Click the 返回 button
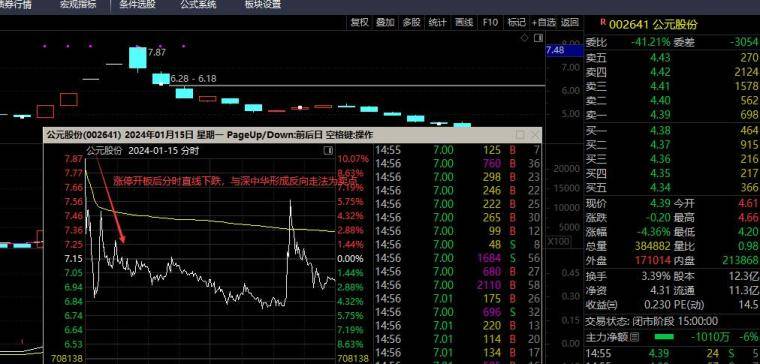 pyautogui.click(x=570, y=22)
